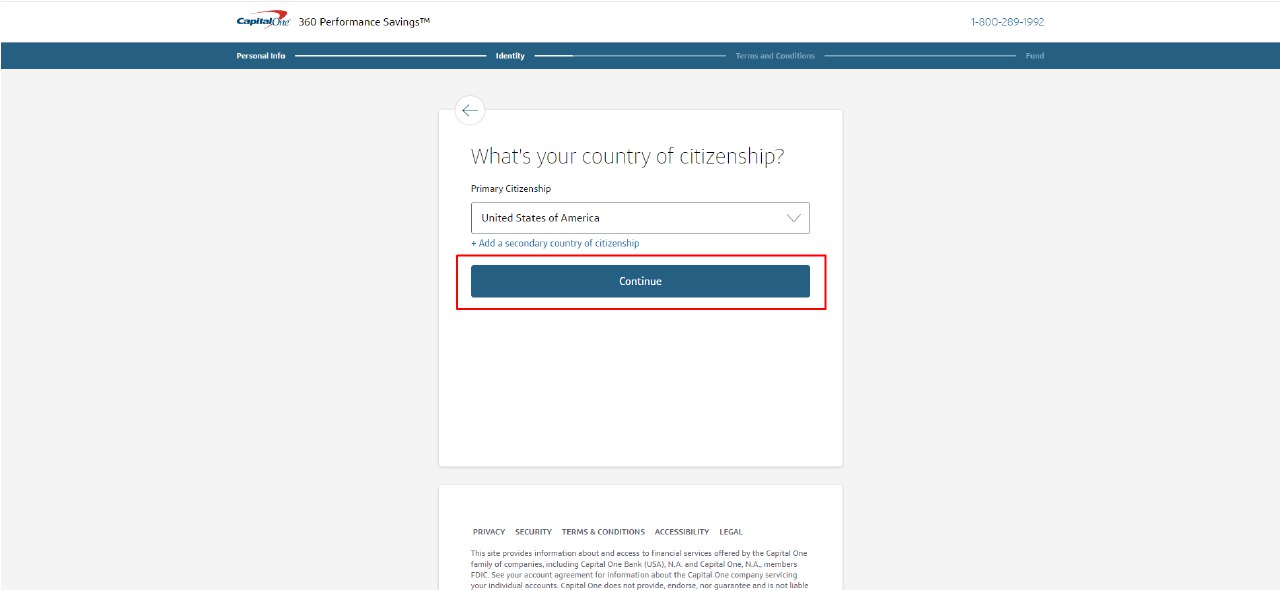
Task: Go back using the circled arrow icon
Action: pyautogui.click(x=470, y=110)
